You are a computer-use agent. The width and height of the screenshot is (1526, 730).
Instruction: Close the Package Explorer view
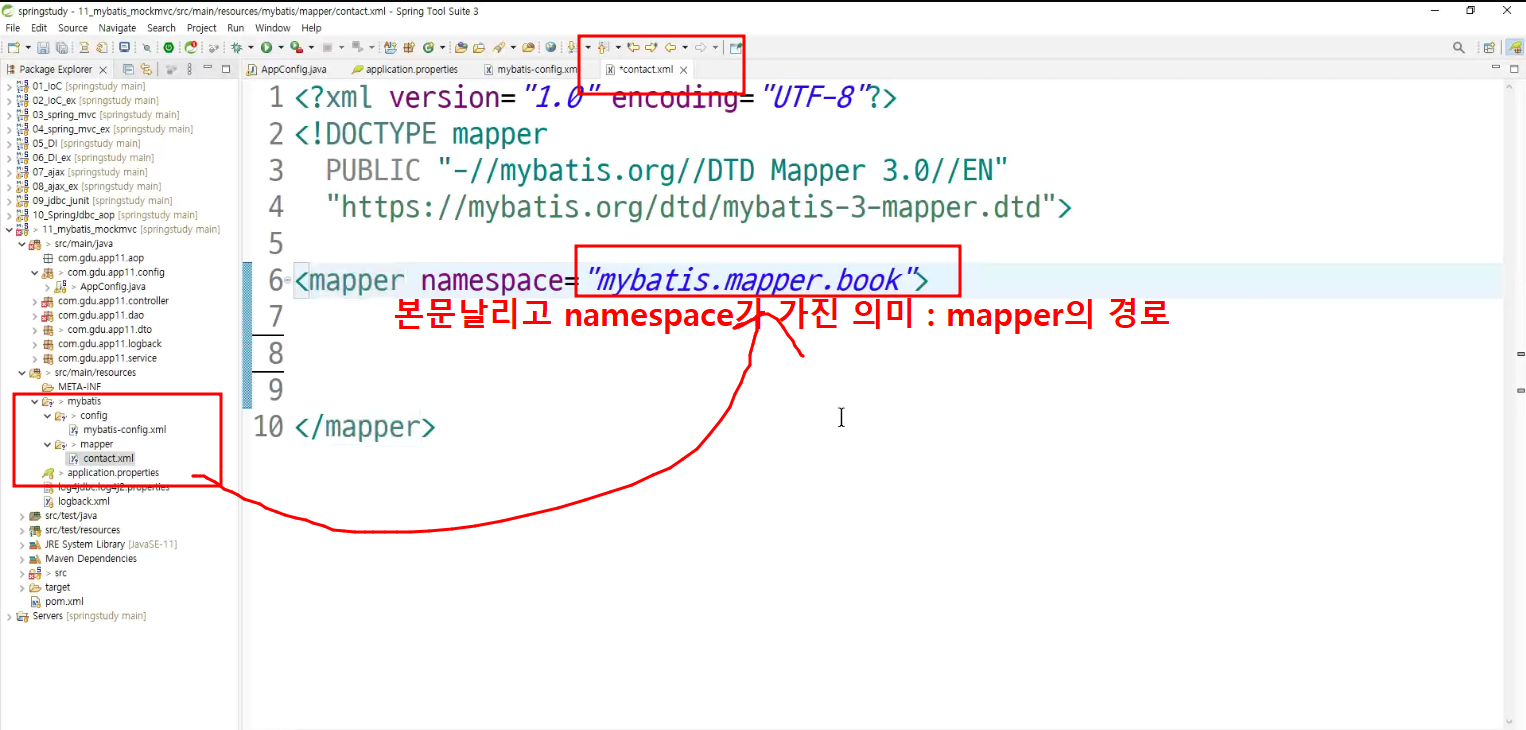(x=103, y=70)
